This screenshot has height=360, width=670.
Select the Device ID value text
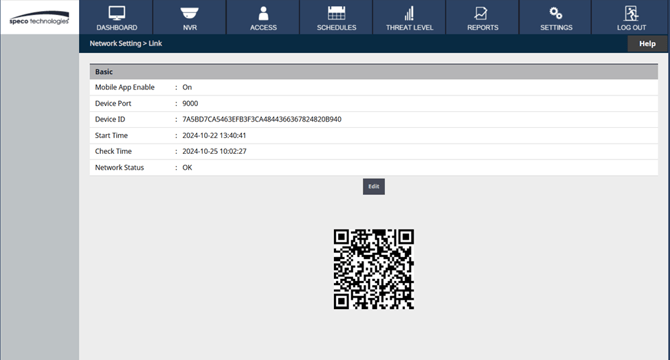[x=262, y=119]
